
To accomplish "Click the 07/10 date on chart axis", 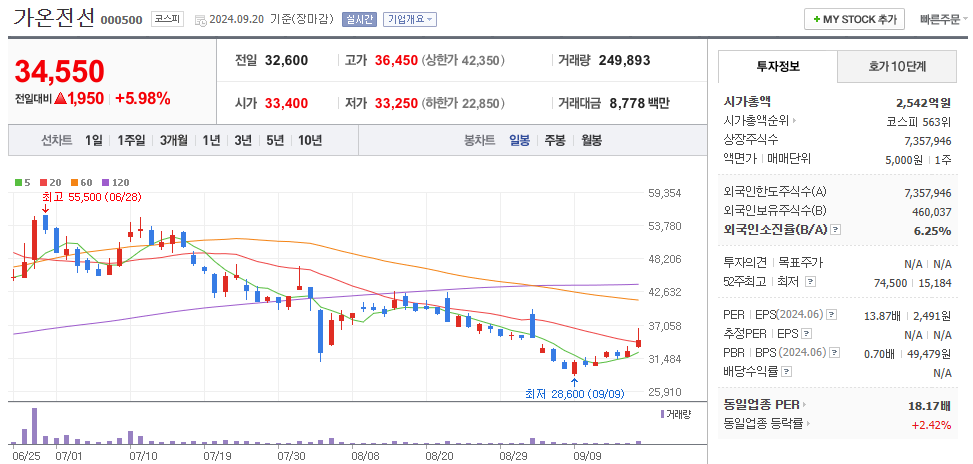I will tap(143, 456).
